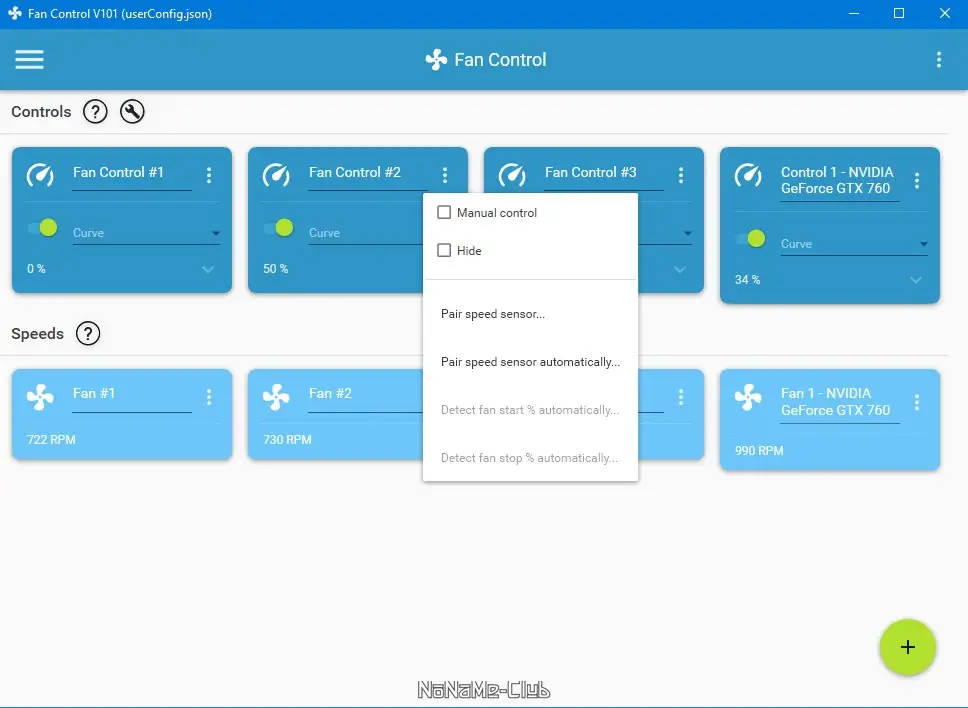The image size is (968, 708).
Task: Expand Fan Control #1 card details chevron
Action: 208,269
